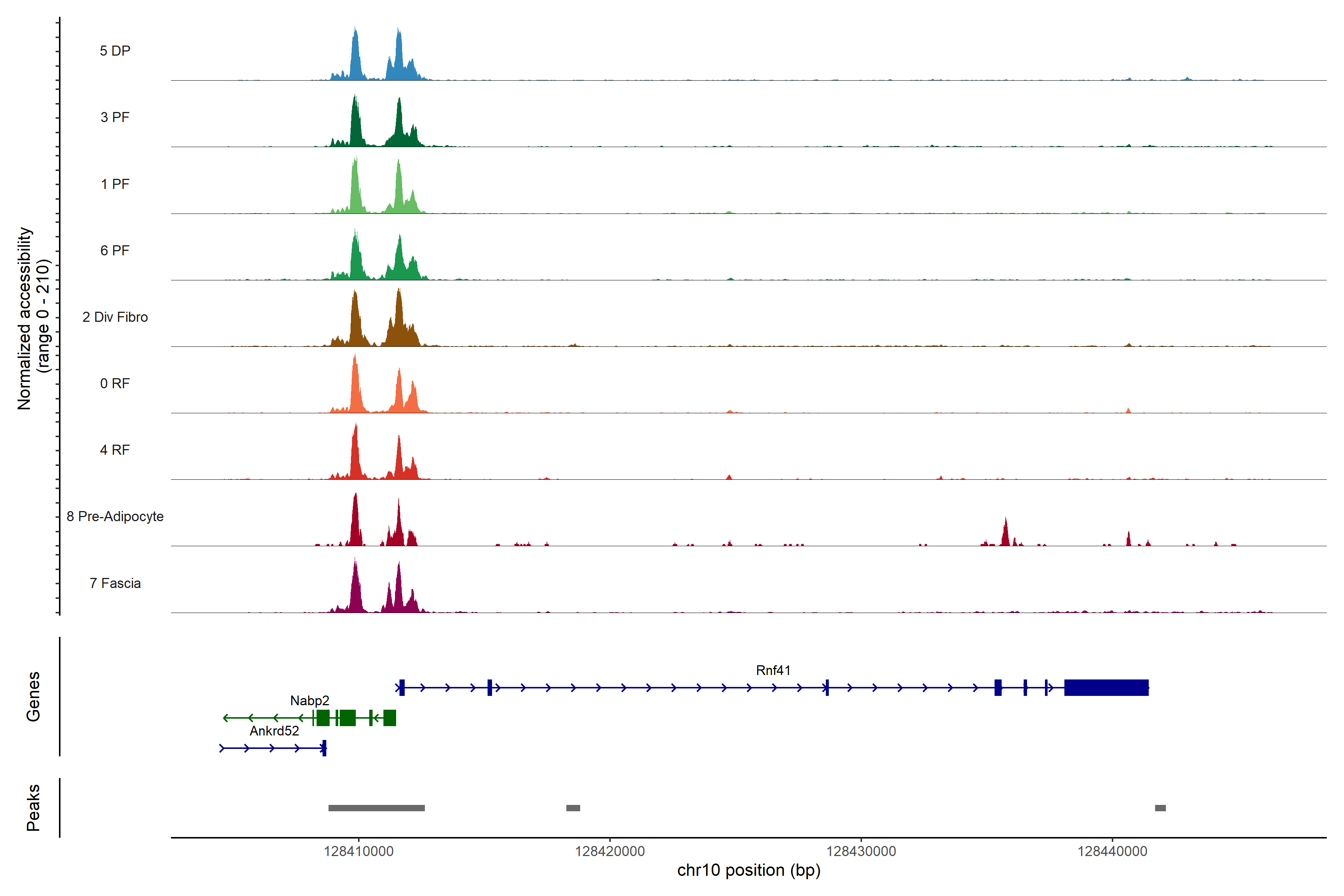Click the large Rnf41 last exon block
This screenshot has width=1344, height=896.
pyautogui.click(x=1106, y=687)
